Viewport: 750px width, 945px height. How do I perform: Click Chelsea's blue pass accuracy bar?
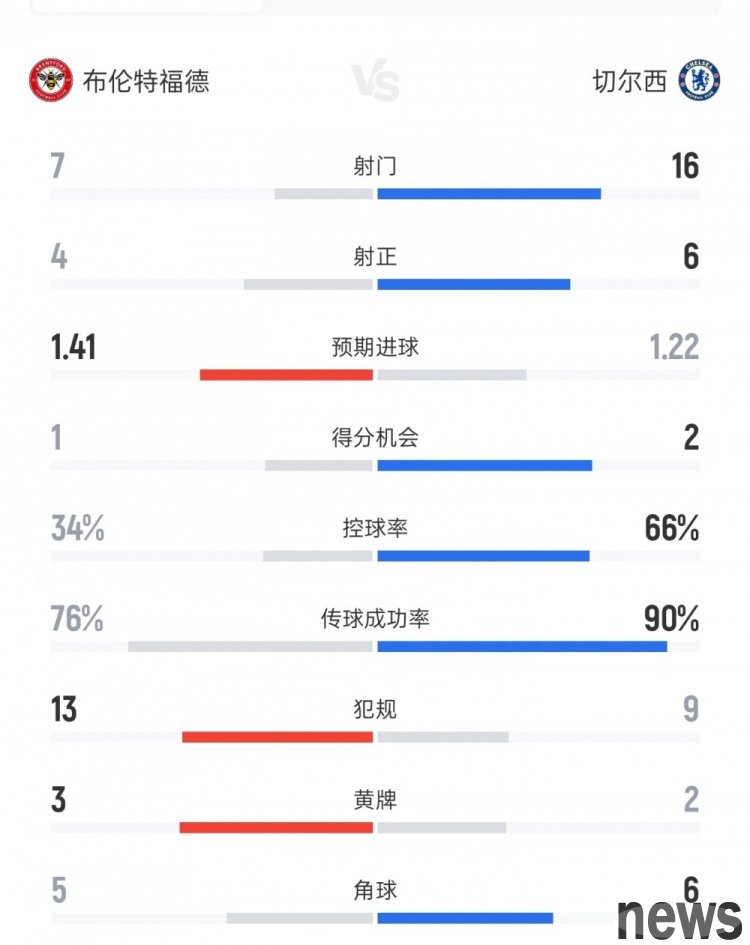point(522,647)
